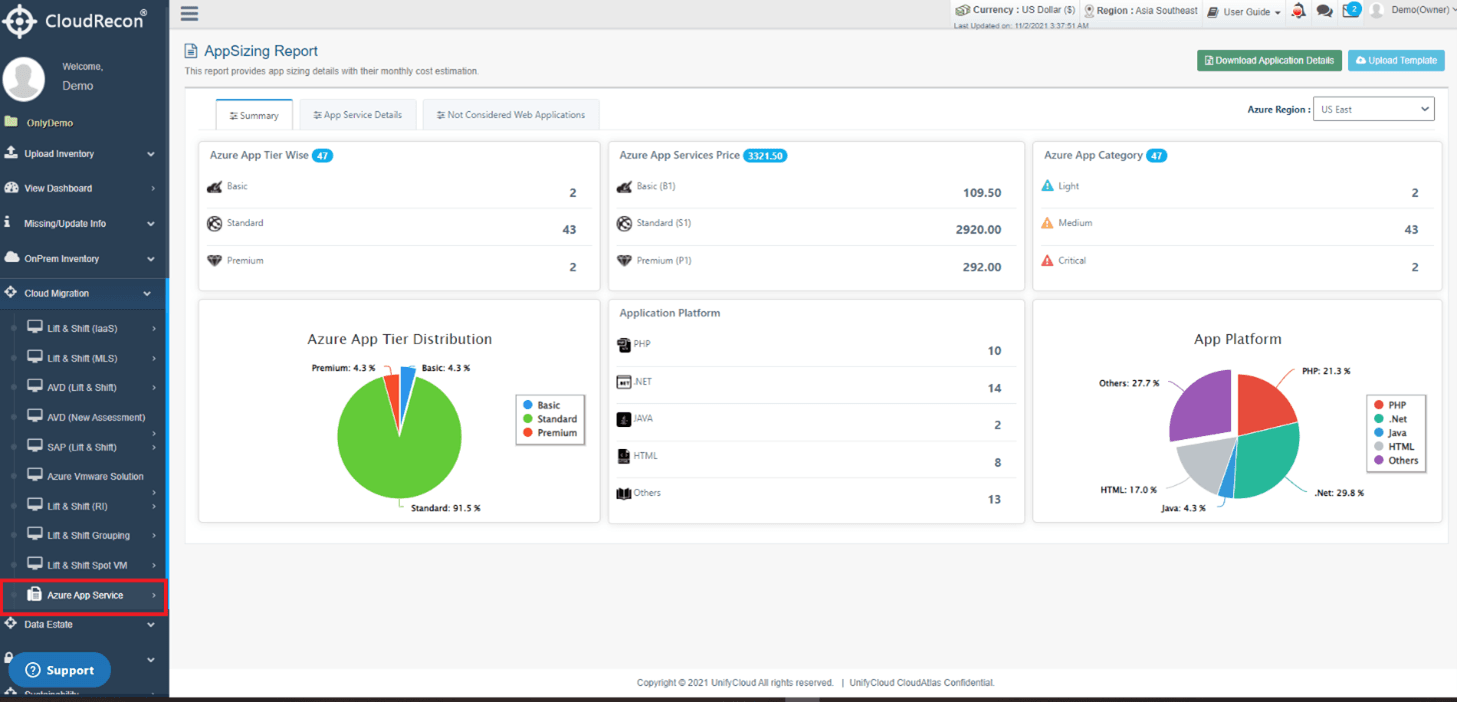Open the User Guide dropdown
The width and height of the screenshot is (1457, 702).
pyautogui.click(x=1244, y=12)
